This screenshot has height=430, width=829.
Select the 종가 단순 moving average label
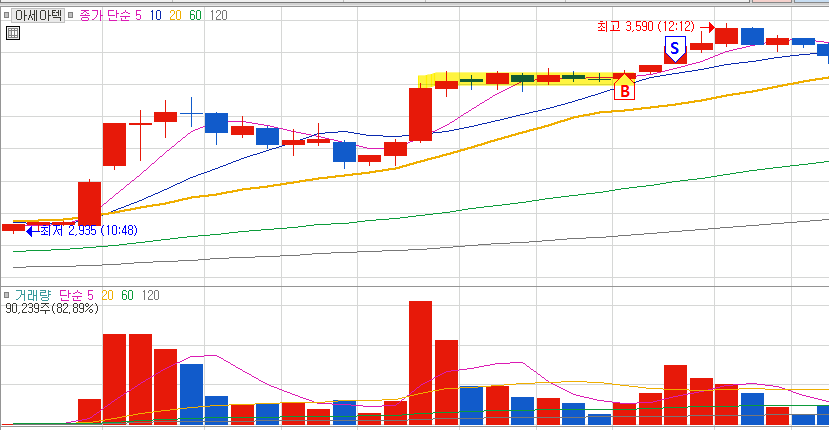[105, 15]
